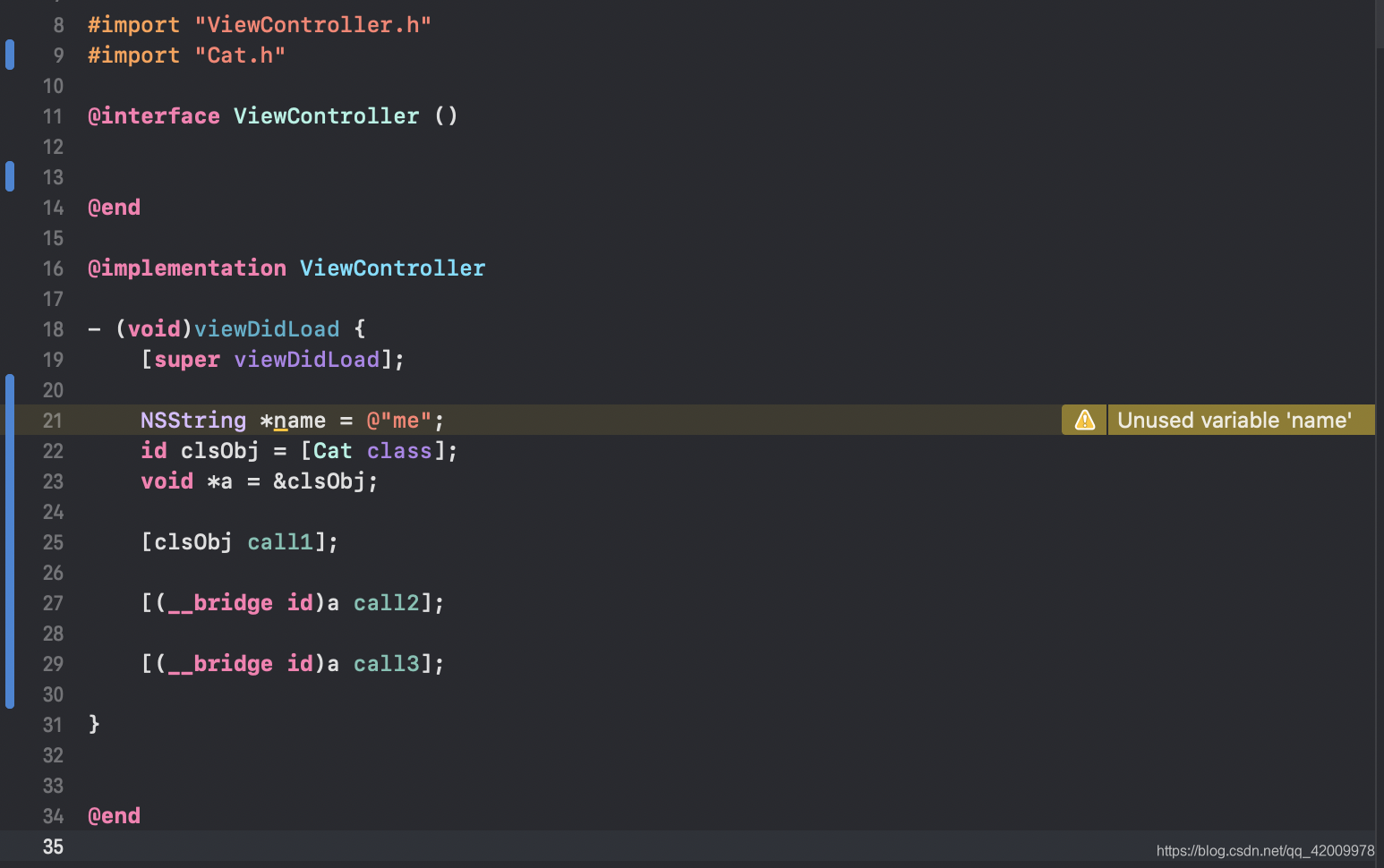Viewport: 1384px width, 868px height.
Task: Click the blue change bar beside line 13
Action: click(10, 176)
